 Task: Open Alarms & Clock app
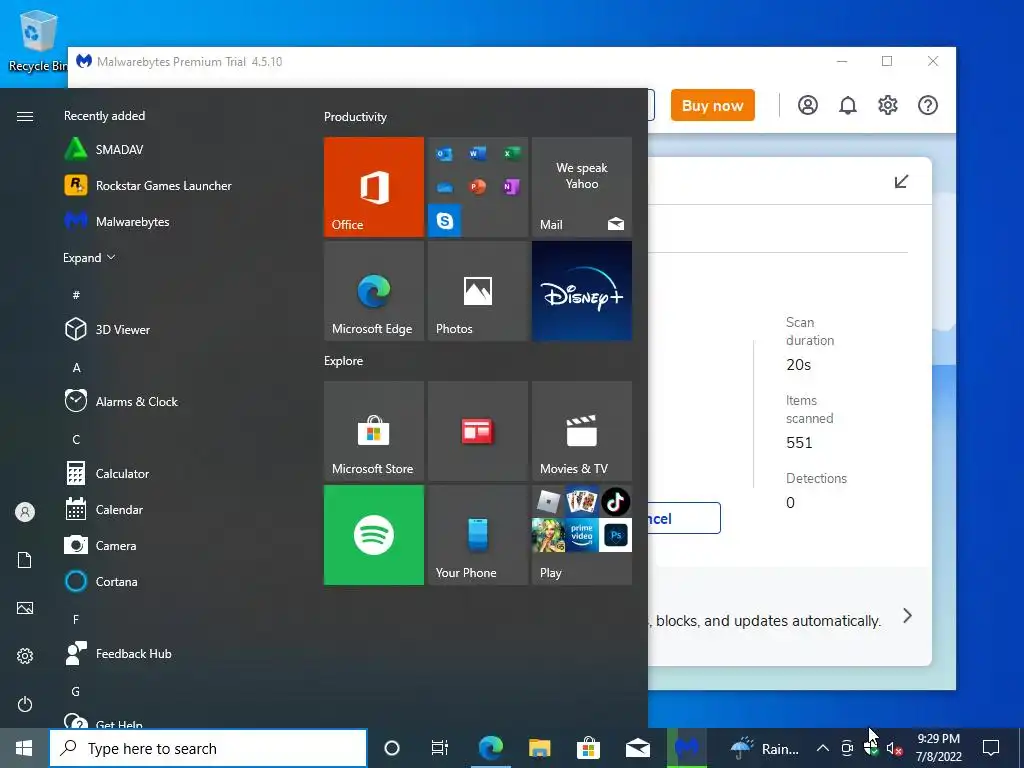[121, 401]
